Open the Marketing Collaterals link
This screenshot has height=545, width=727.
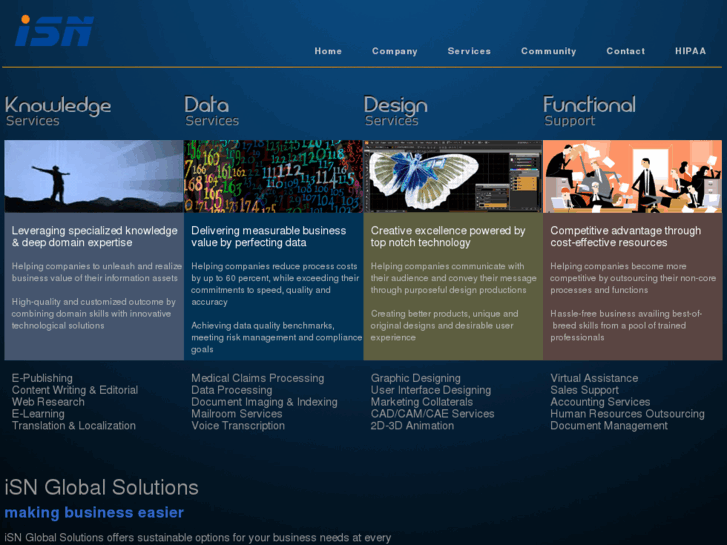[x=421, y=402]
